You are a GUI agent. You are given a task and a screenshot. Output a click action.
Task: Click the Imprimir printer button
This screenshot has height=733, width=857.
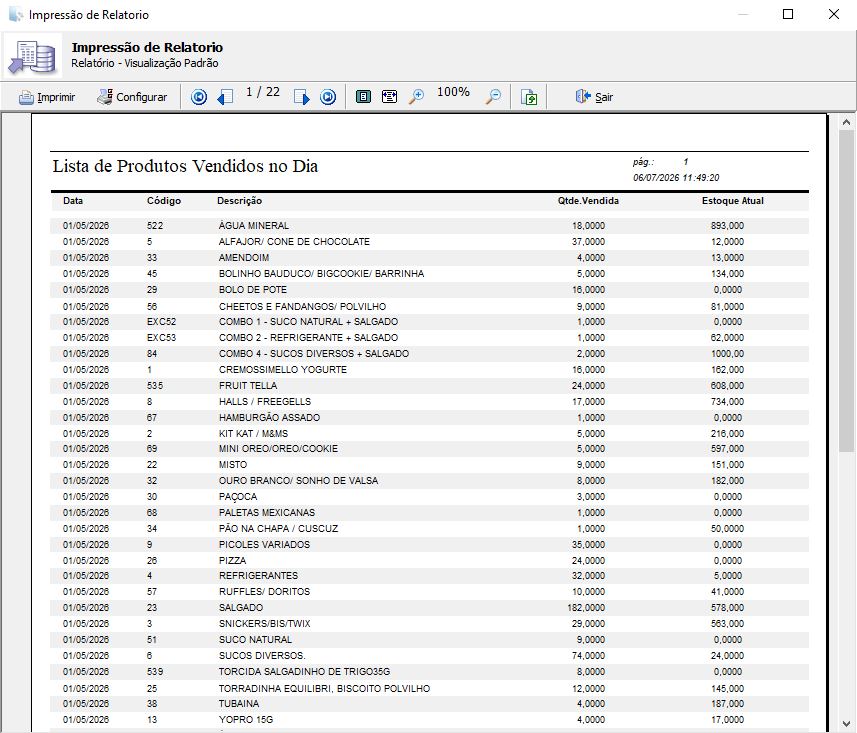(47, 97)
